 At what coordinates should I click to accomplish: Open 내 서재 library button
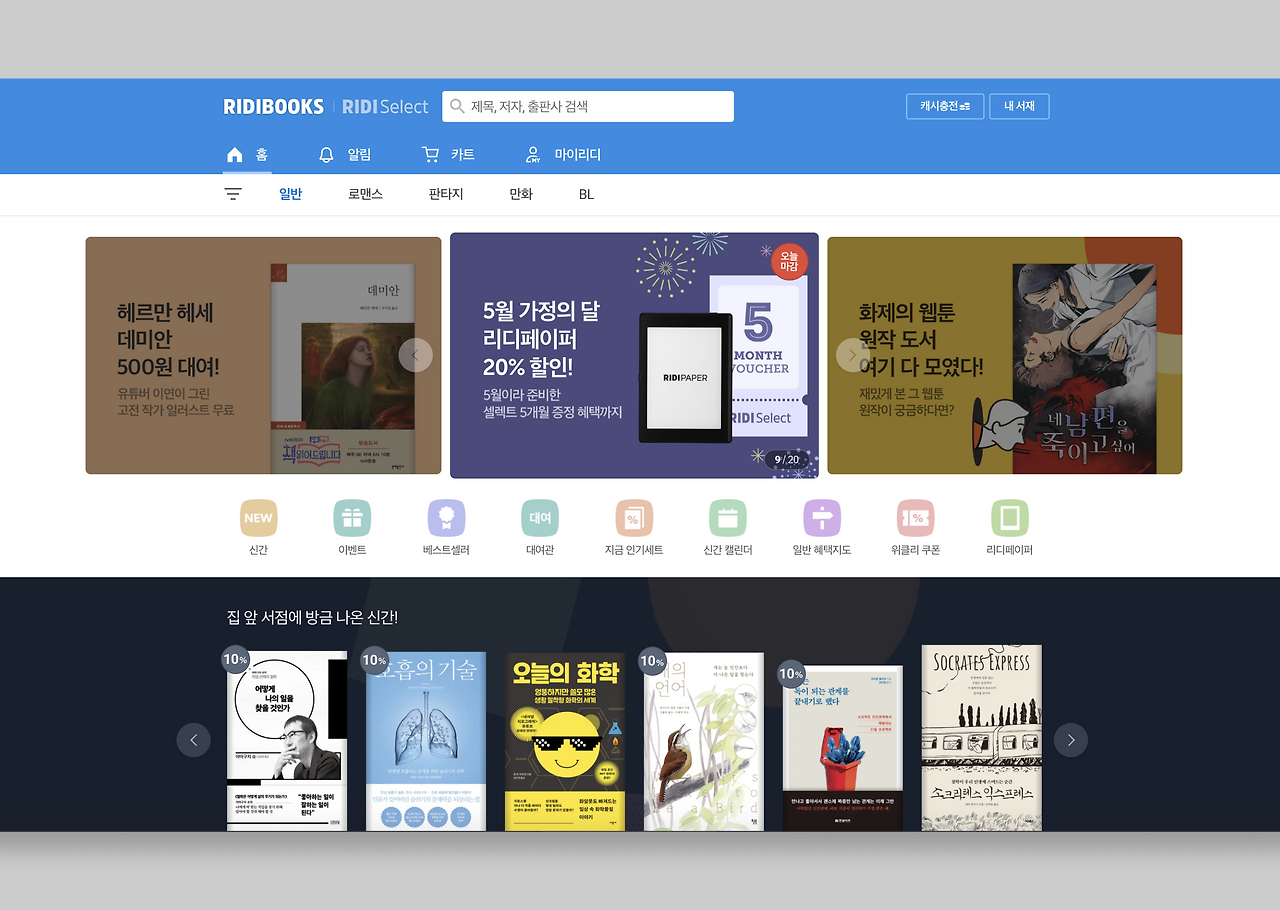tap(1019, 106)
